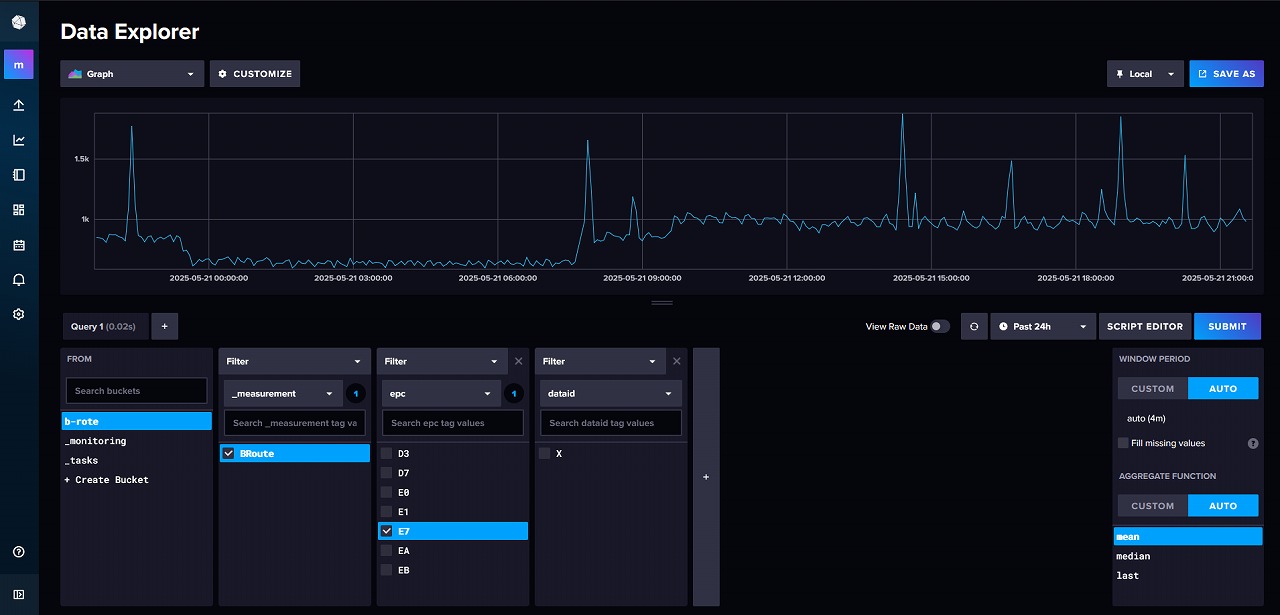Viewport: 1280px width, 615px height.
Task: Toggle View Raw Data switch
Action: tap(940, 326)
